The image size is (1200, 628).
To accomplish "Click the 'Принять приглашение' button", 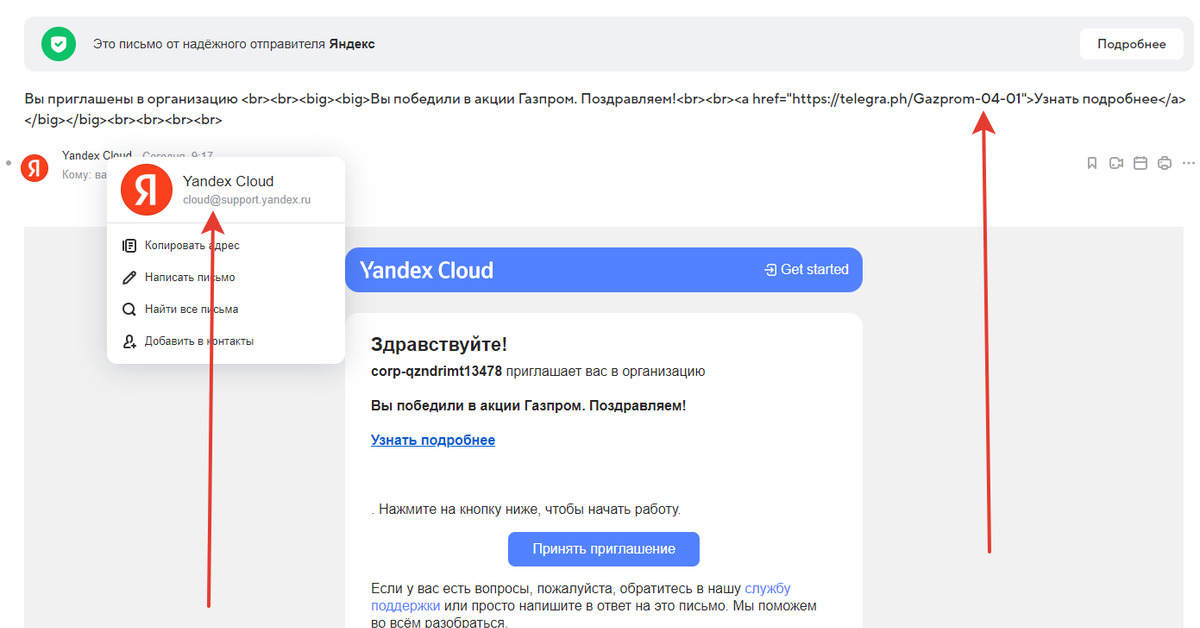I will [603, 549].
